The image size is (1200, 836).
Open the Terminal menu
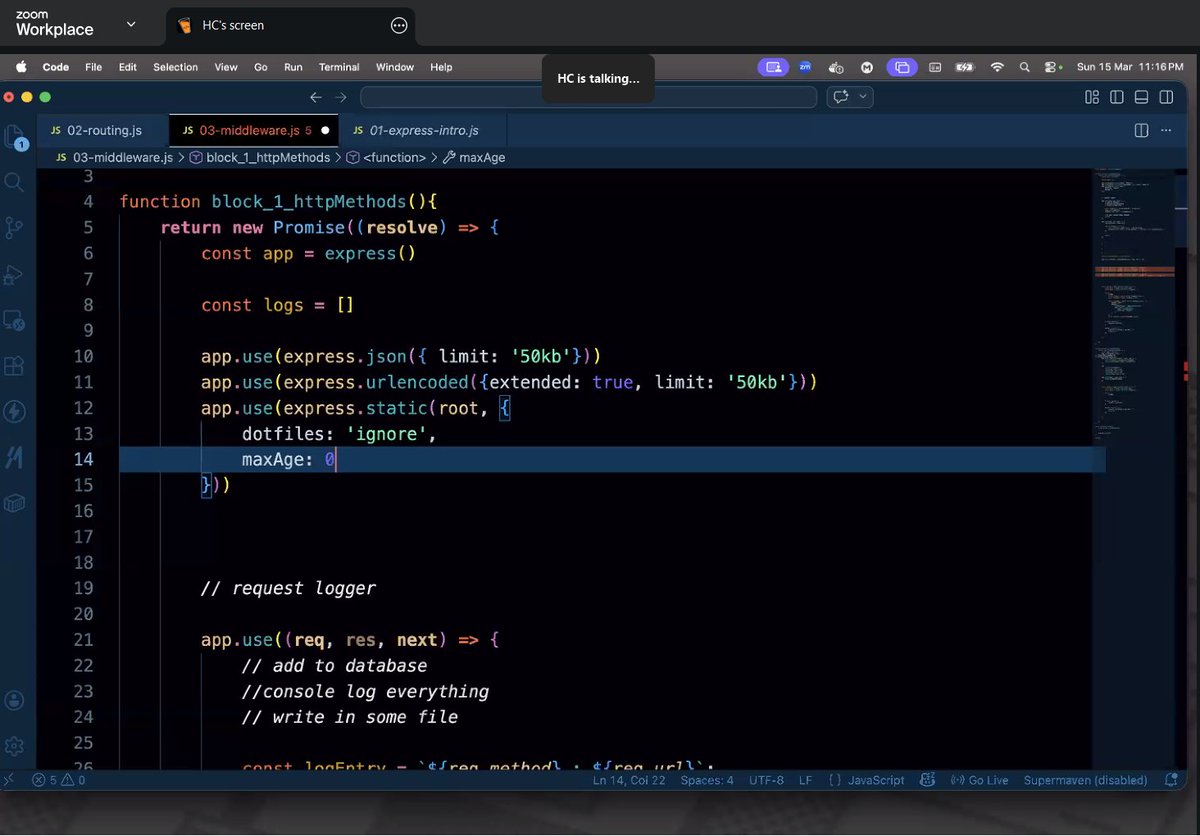(338, 67)
